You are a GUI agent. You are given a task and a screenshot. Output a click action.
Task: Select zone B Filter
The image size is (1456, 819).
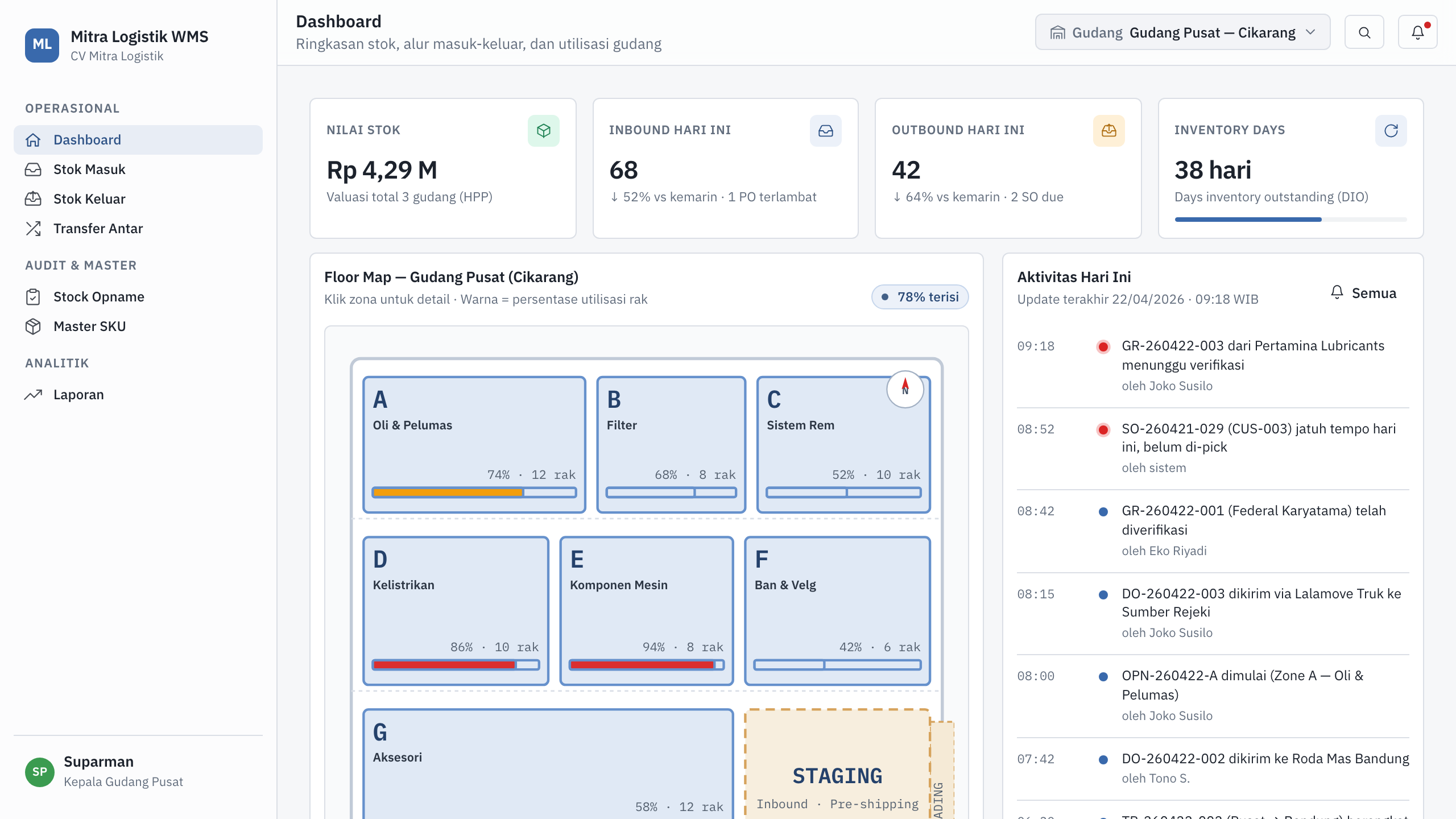(x=671, y=445)
